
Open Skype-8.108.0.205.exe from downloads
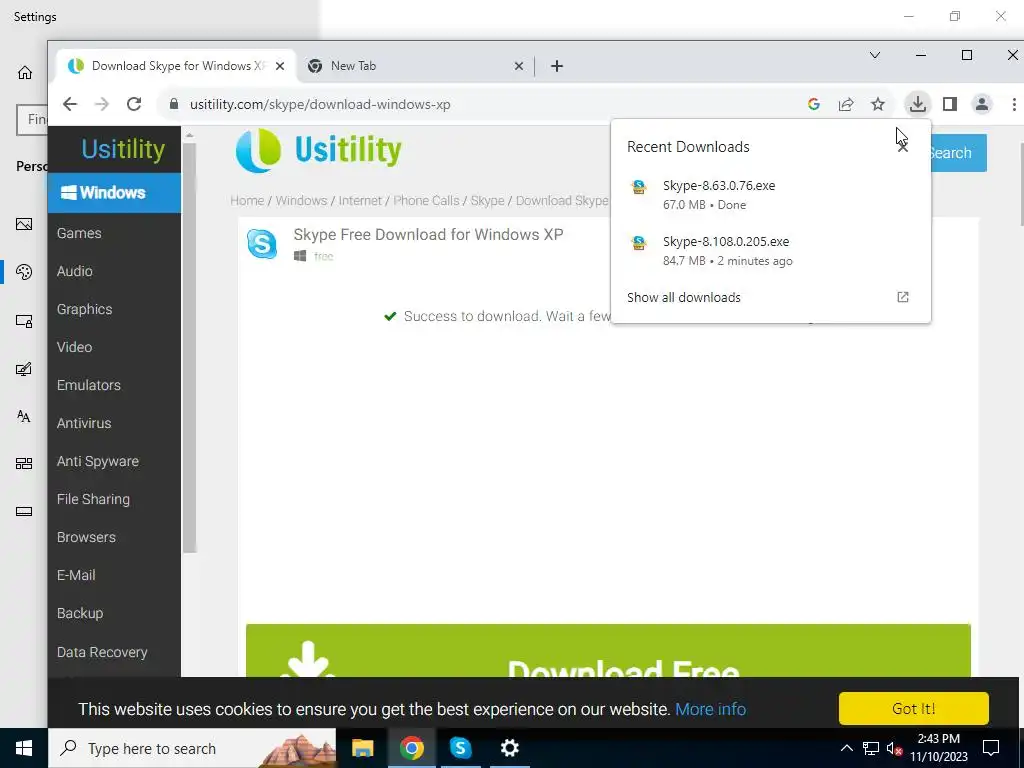pyautogui.click(x=771, y=251)
